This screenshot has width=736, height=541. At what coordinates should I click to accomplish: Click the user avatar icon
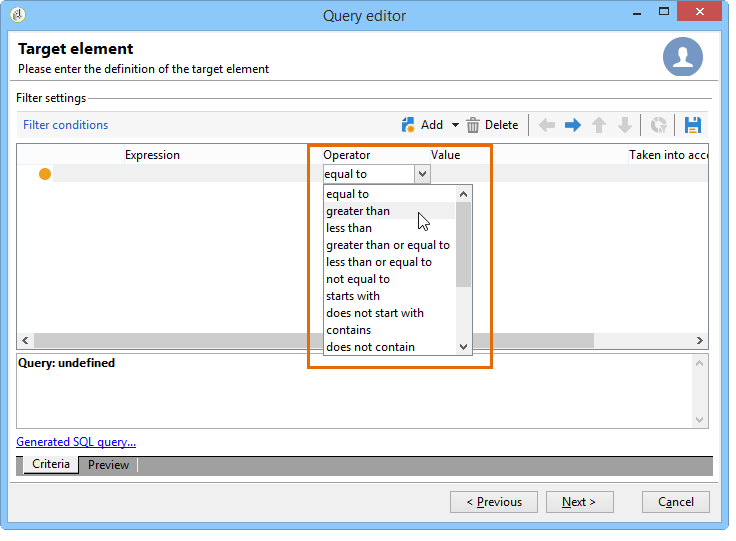pos(682,57)
